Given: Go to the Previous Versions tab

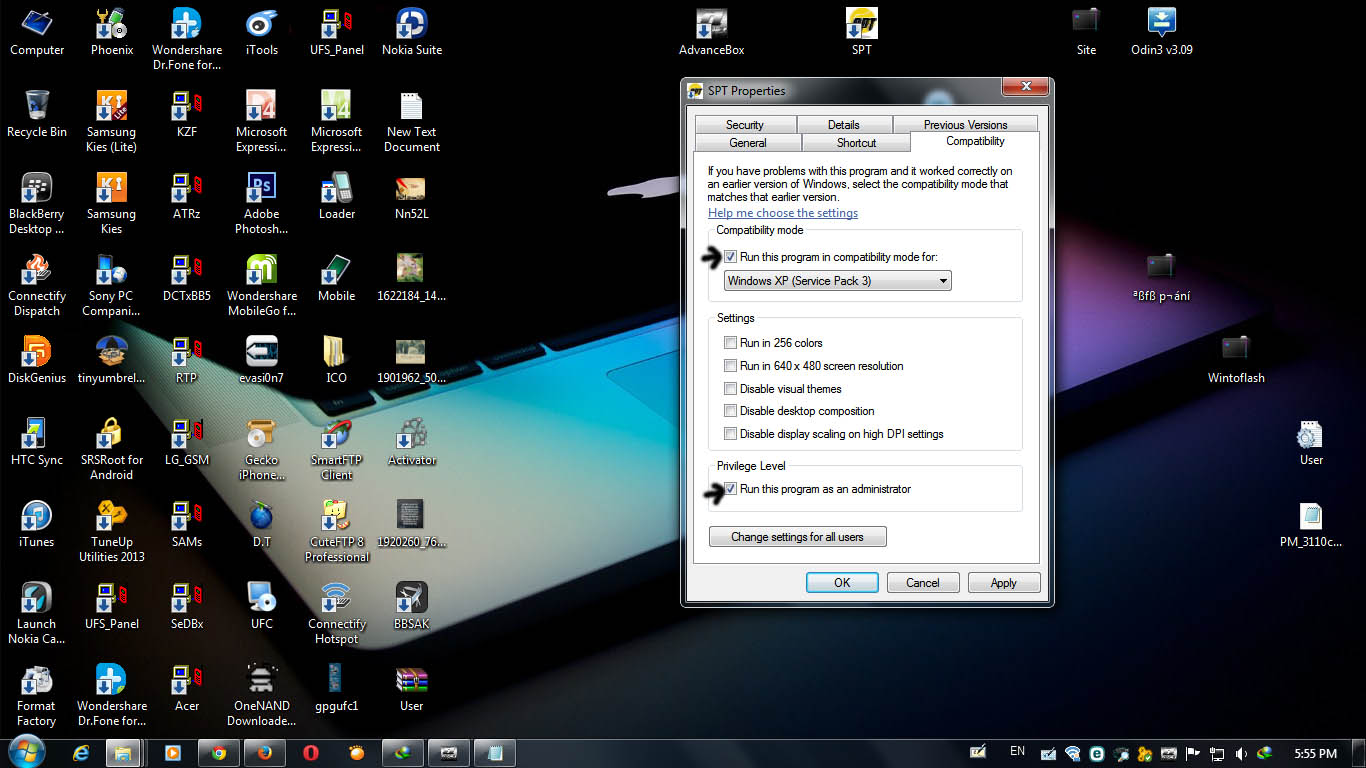Looking at the screenshot, I should click(x=966, y=125).
